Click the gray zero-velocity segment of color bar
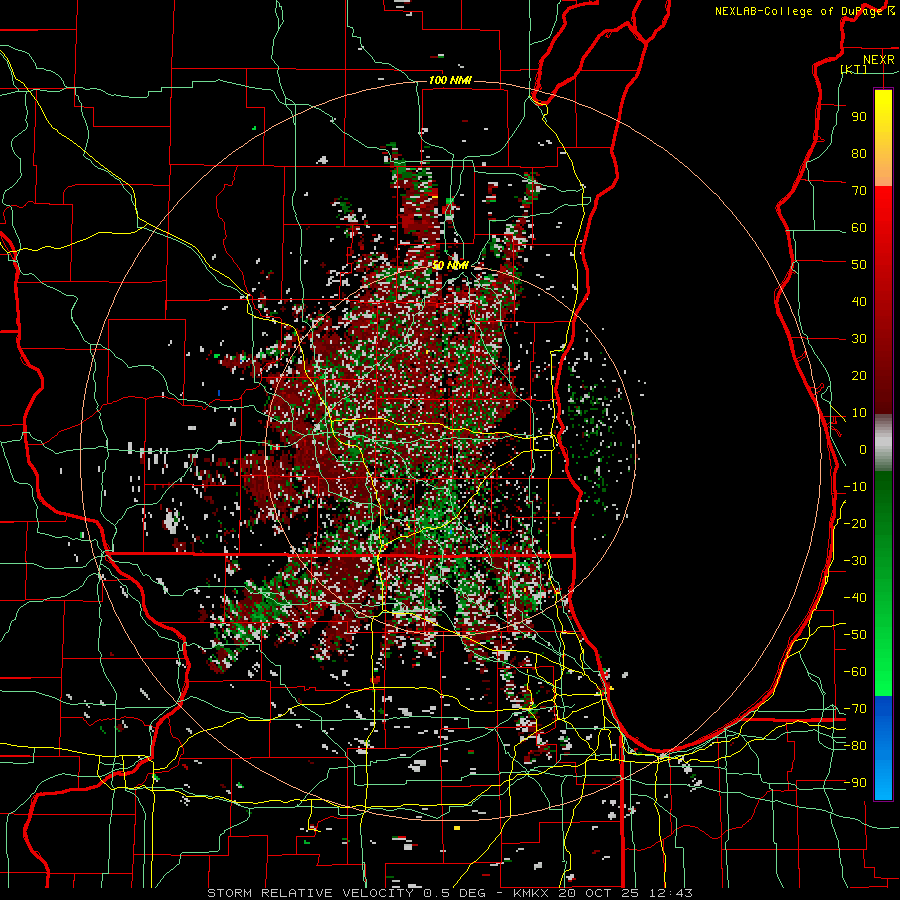The height and width of the screenshot is (900, 900). (883, 442)
